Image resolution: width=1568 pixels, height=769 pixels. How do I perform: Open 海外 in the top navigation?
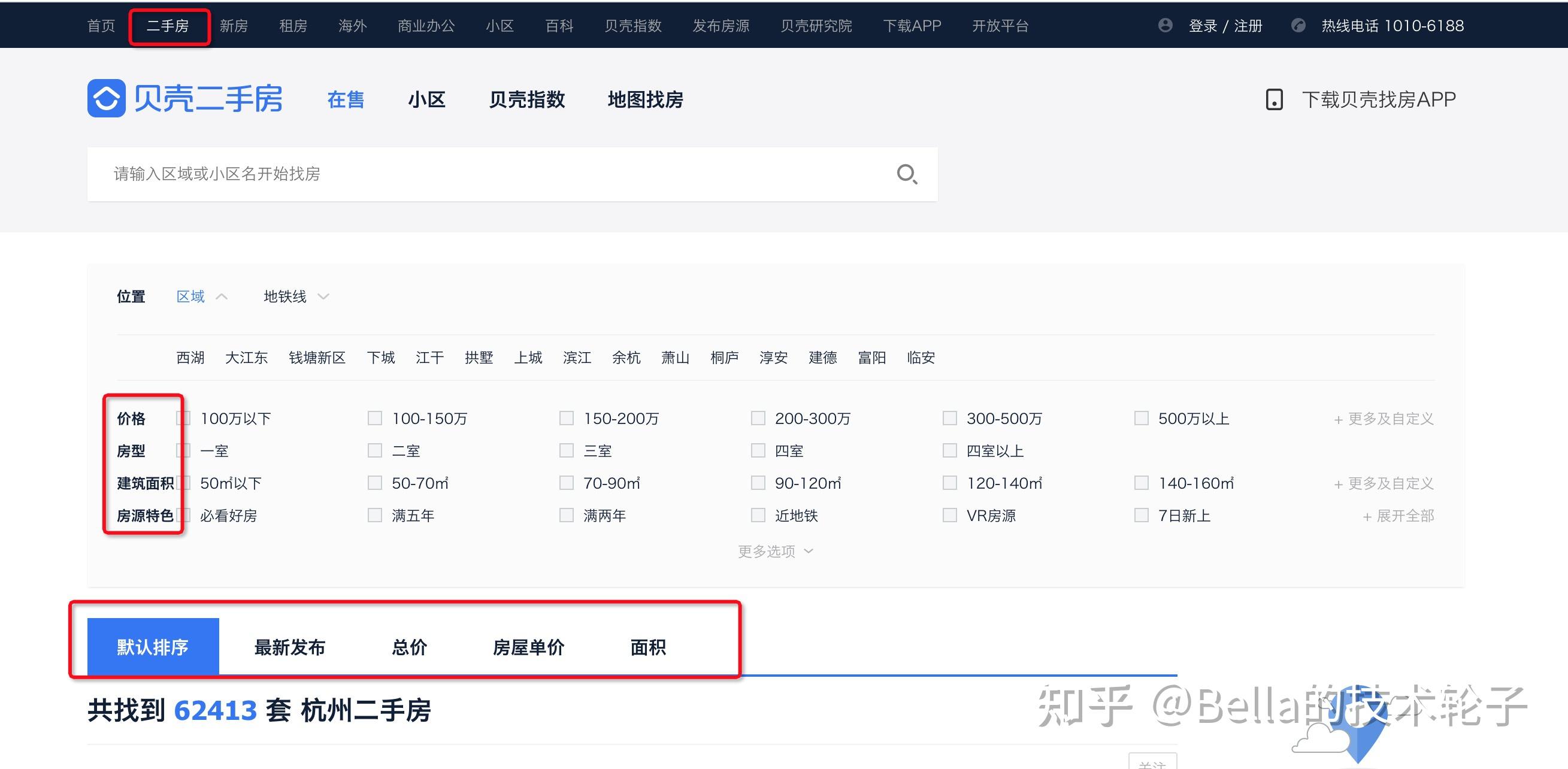[353, 26]
